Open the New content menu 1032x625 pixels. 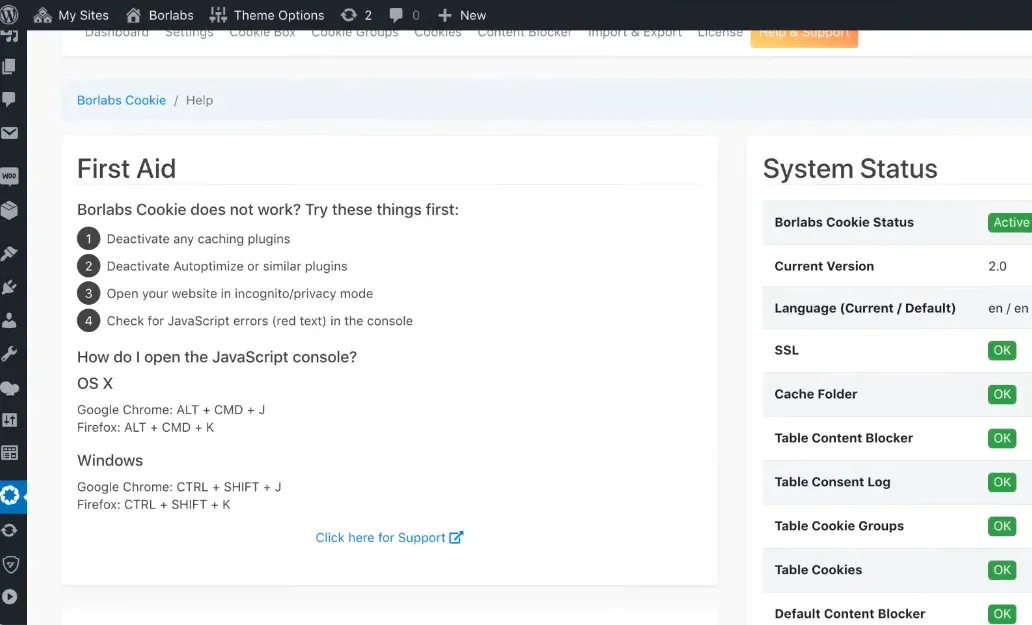coord(462,15)
